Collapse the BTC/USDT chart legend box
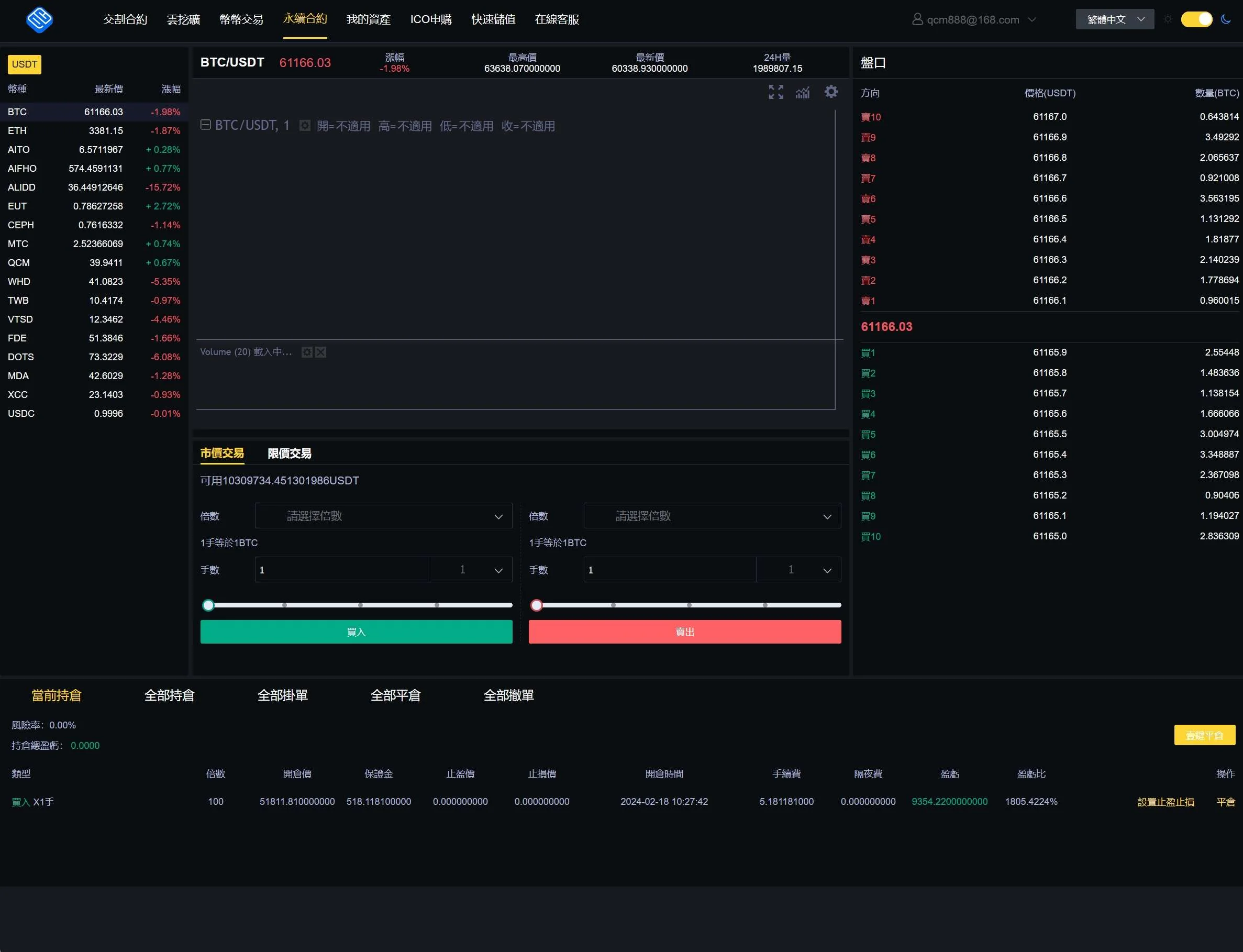This screenshot has height=952, width=1243. tap(206, 125)
